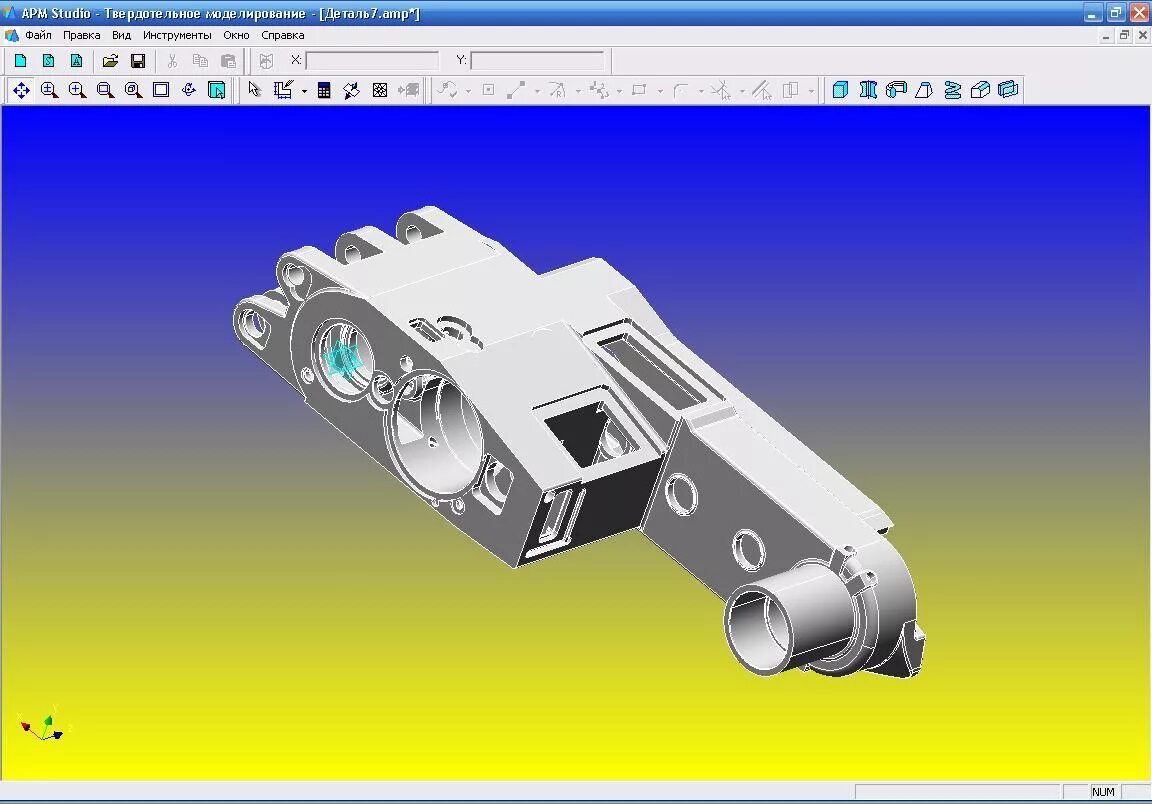Click the arc with radius tool icon

[558, 90]
